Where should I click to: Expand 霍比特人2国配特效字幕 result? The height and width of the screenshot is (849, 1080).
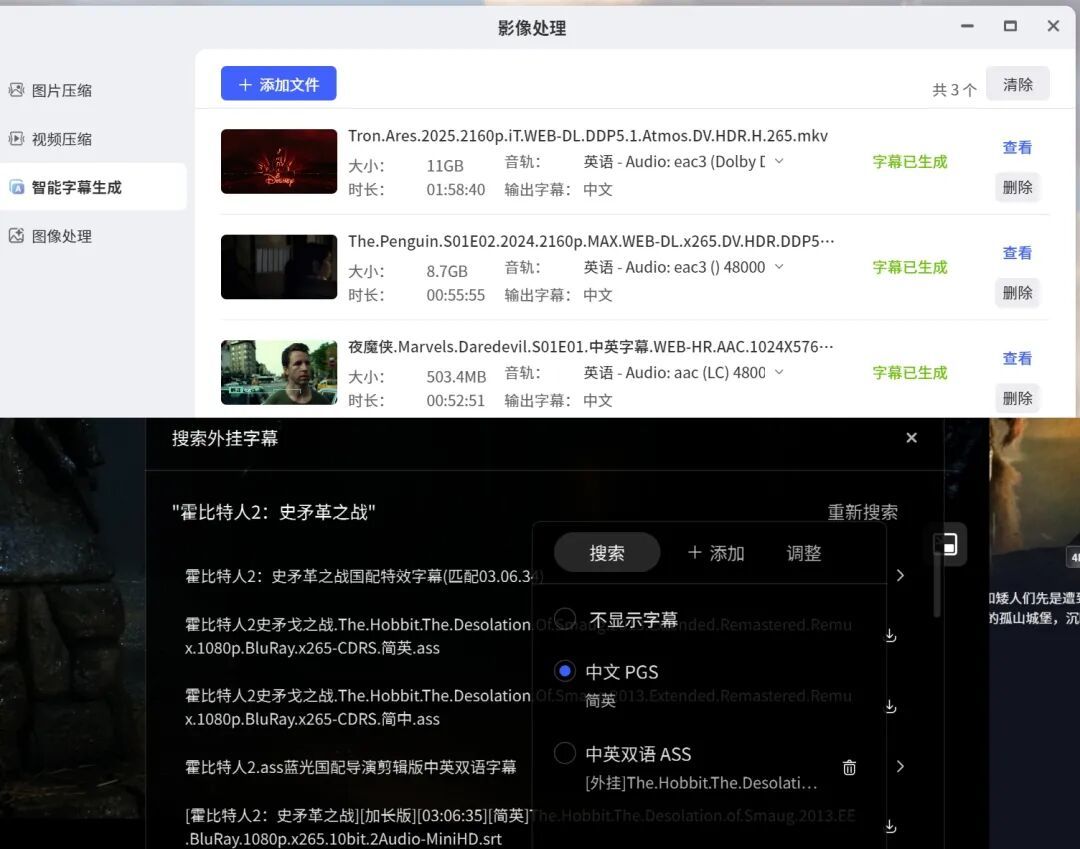point(900,576)
